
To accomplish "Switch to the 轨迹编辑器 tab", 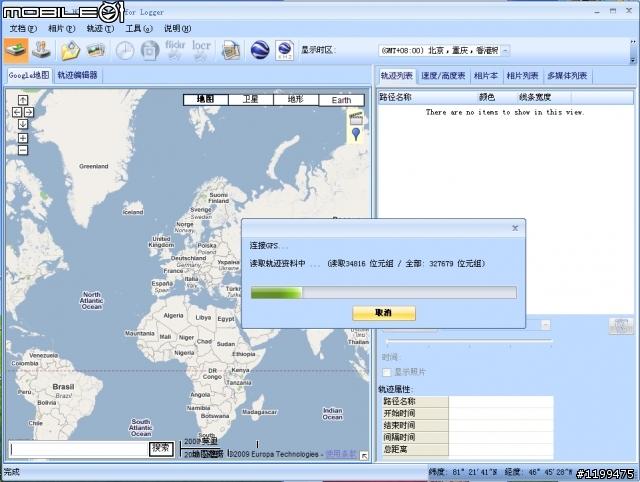I will pyautogui.click(x=77, y=76).
